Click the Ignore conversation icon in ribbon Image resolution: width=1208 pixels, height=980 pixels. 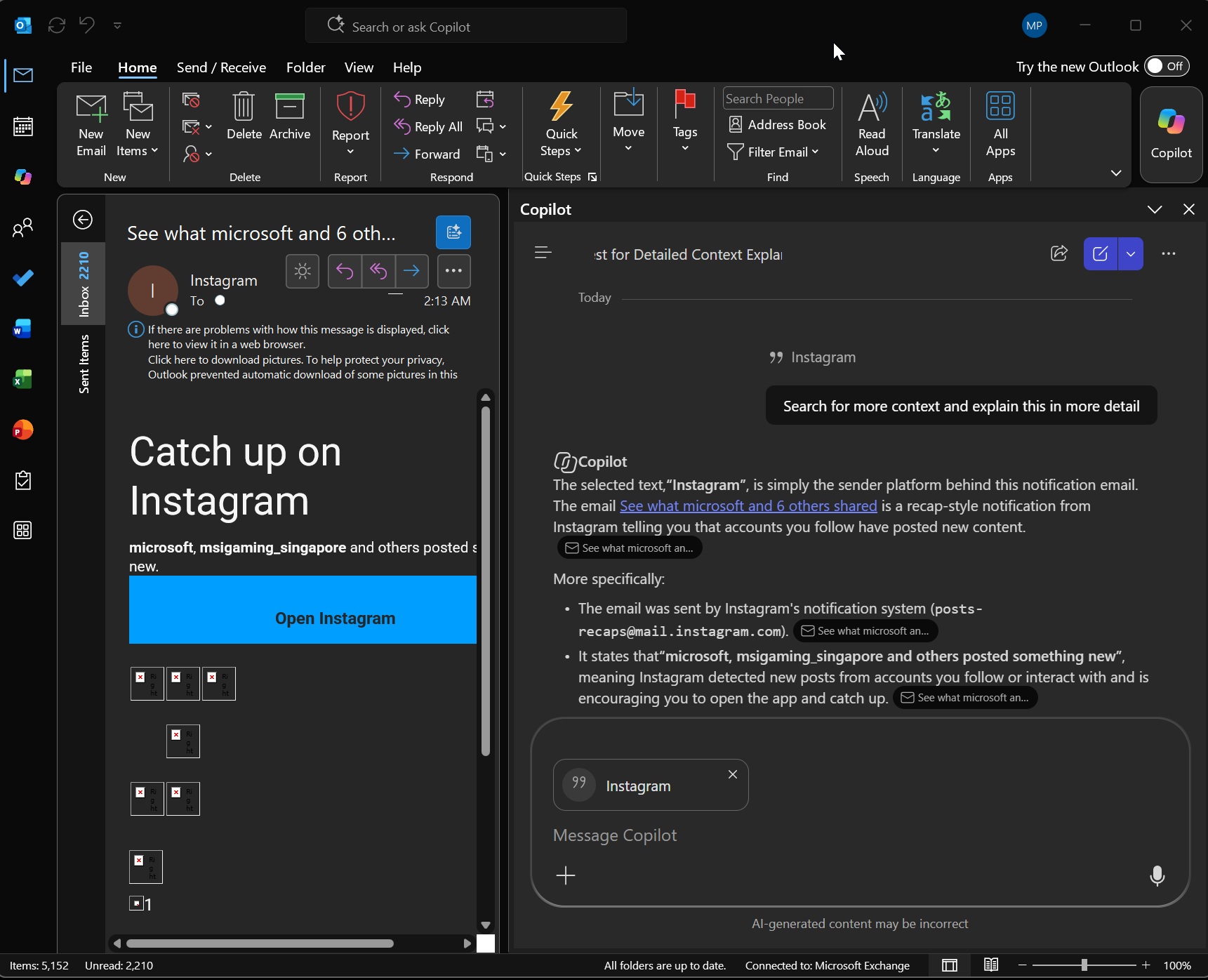[x=191, y=100]
